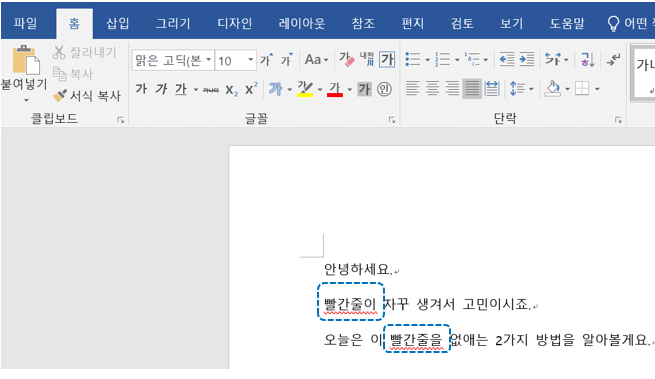Toggle strikethrough formatting
Image resolution: width=655 pixels, height=379 pixels.
pyautogui.click(x=211, y=89)
